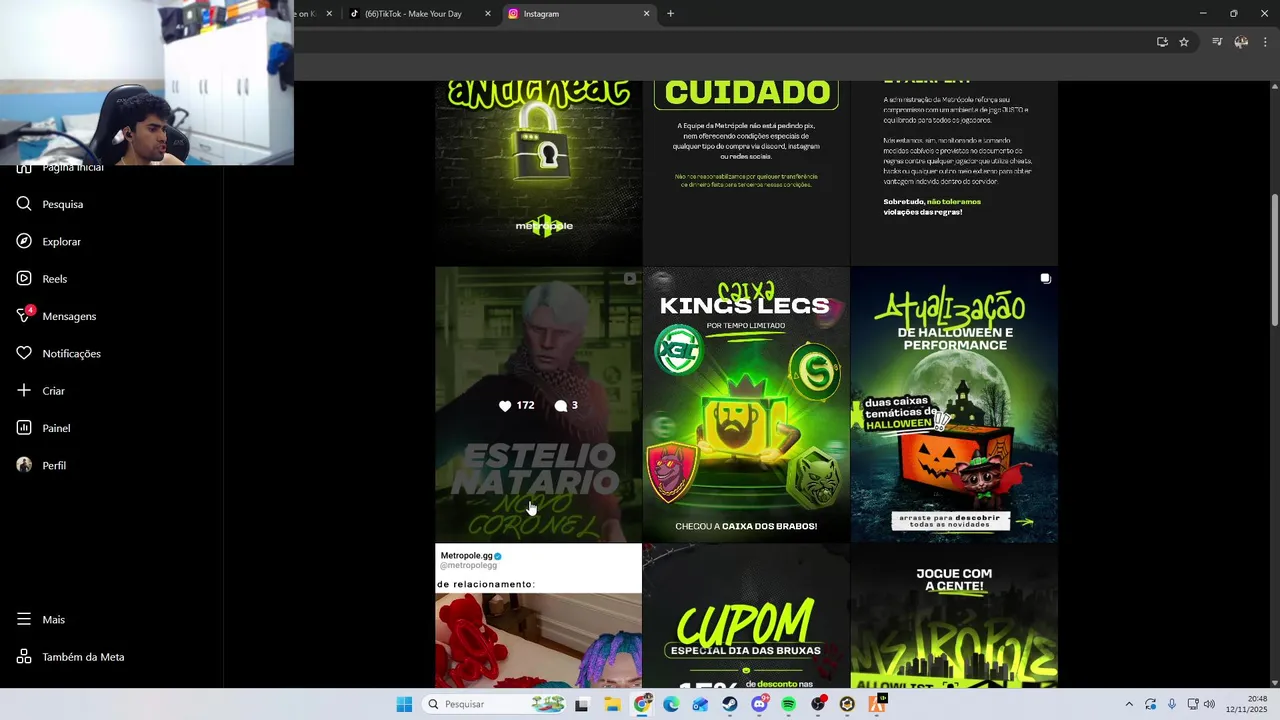Open a new browser tab
Screen dimensions: 1280x720
(670, 14)
